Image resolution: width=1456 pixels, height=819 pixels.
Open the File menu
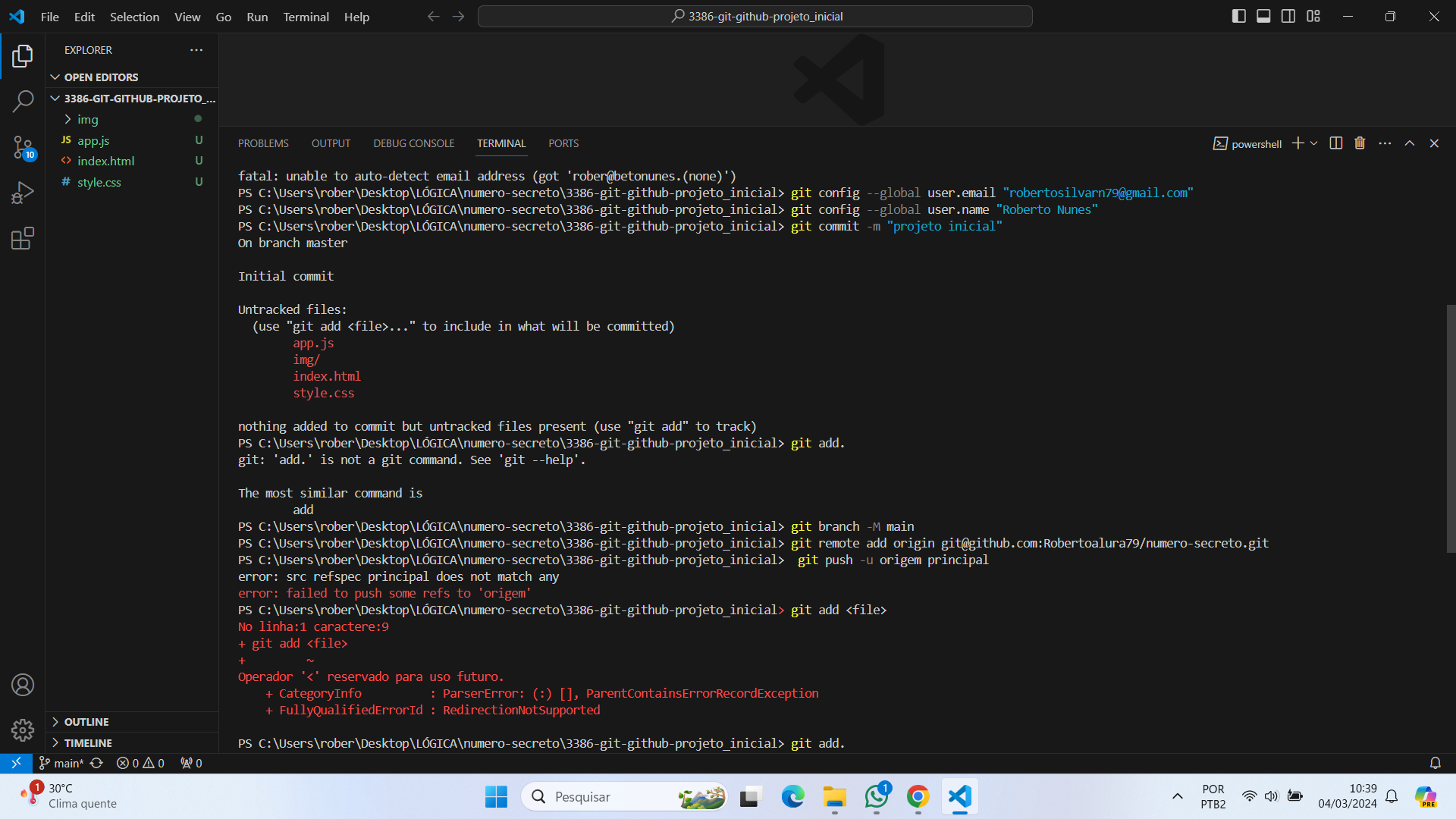(x=50, y=17)
